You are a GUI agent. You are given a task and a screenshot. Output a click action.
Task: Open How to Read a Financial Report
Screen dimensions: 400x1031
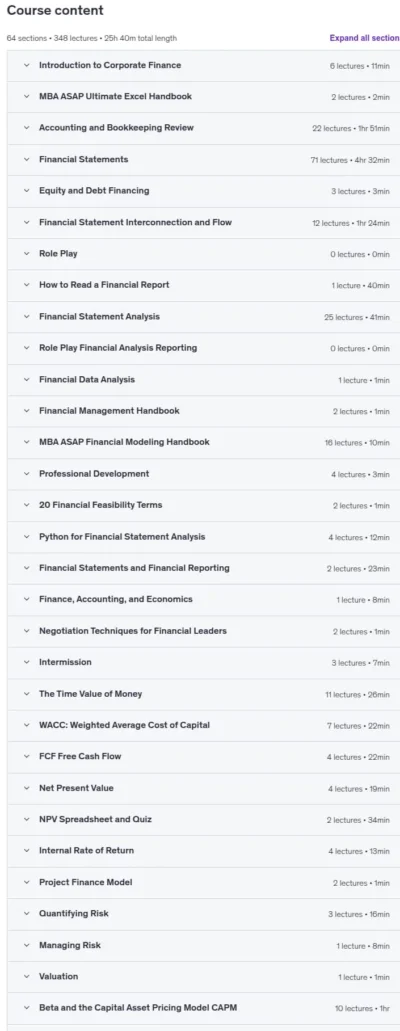point(203,285)
